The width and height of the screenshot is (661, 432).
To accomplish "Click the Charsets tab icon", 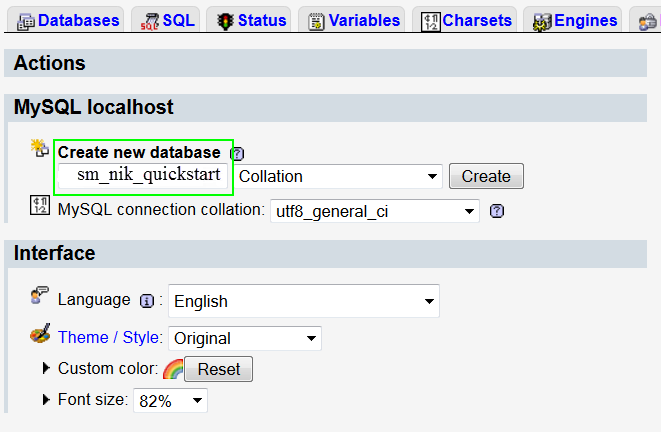I will tap(431, 21).
